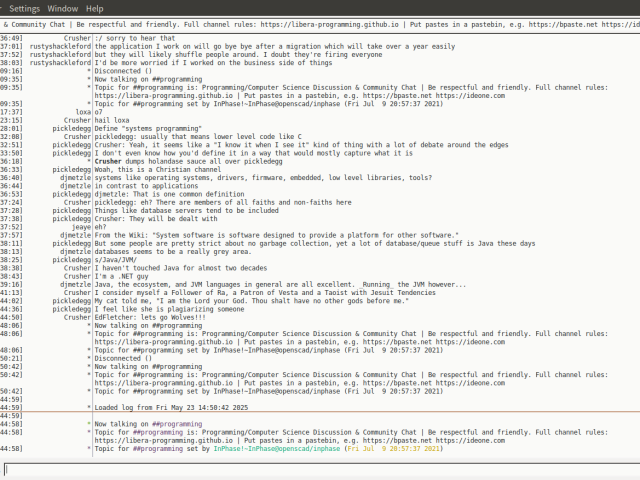Focus the message input box at bottom
The height and width of the screenshot is (480, 640).
(320, 469)
